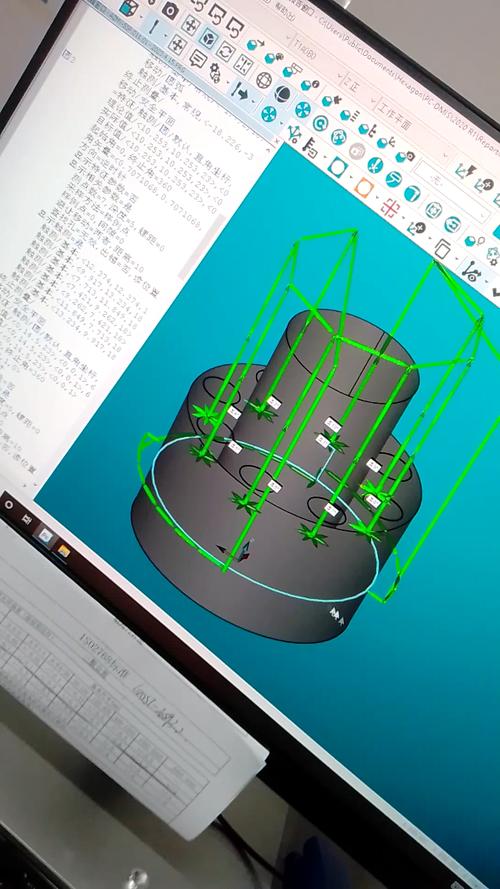Click the edit window vertical scrollbar
Image resolution: width=500 pixels, height=889 pixels.
point(203,247)
